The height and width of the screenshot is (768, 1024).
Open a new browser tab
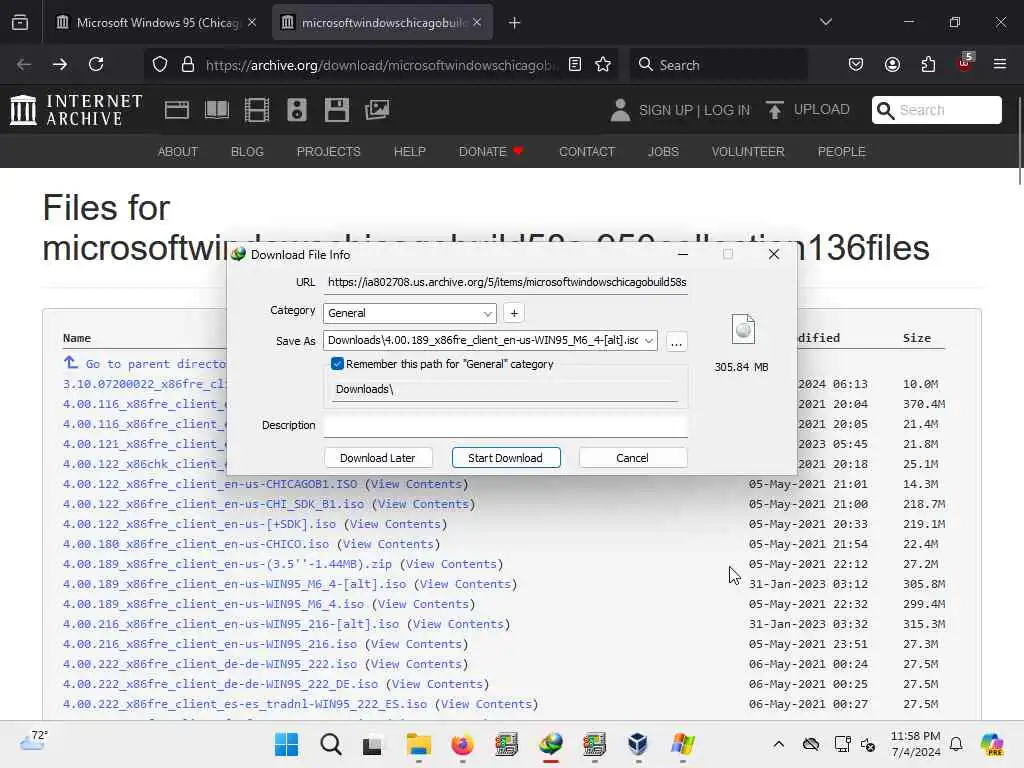click(515, 23)
